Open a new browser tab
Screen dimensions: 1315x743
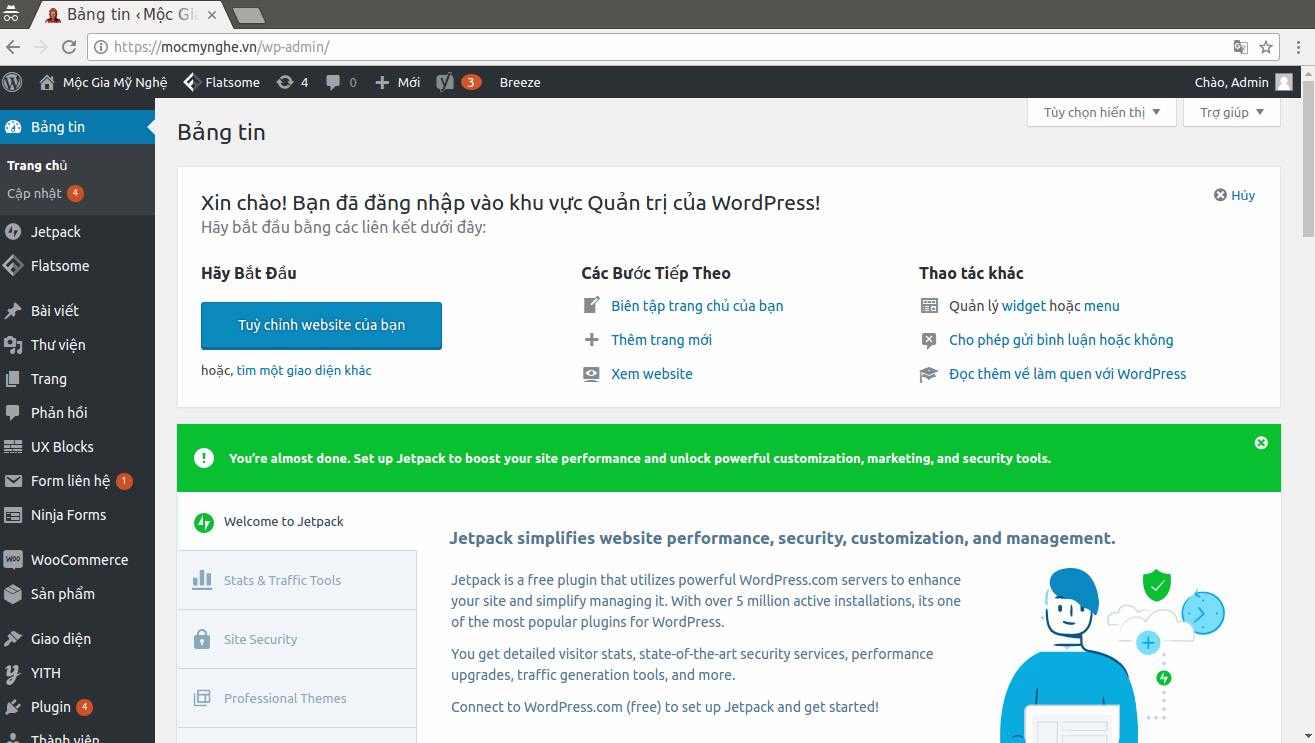[248, 15]
